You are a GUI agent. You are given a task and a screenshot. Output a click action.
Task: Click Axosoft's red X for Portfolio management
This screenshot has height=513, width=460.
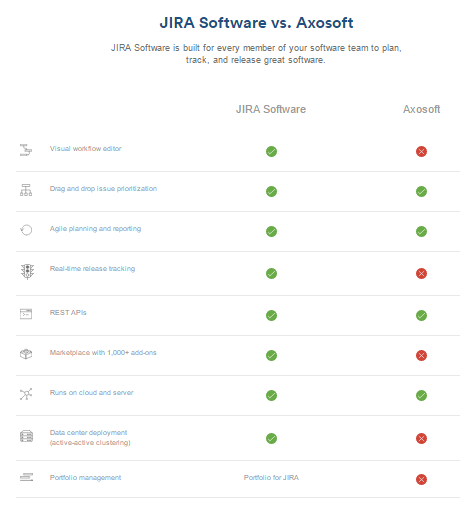(421, 479)
